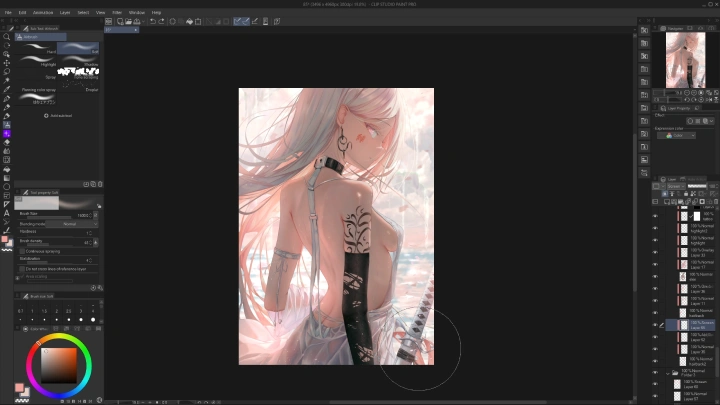This screenshot has height=405, width=720.
Task: Open the Expression color dropdown
Action: (676, 135)
